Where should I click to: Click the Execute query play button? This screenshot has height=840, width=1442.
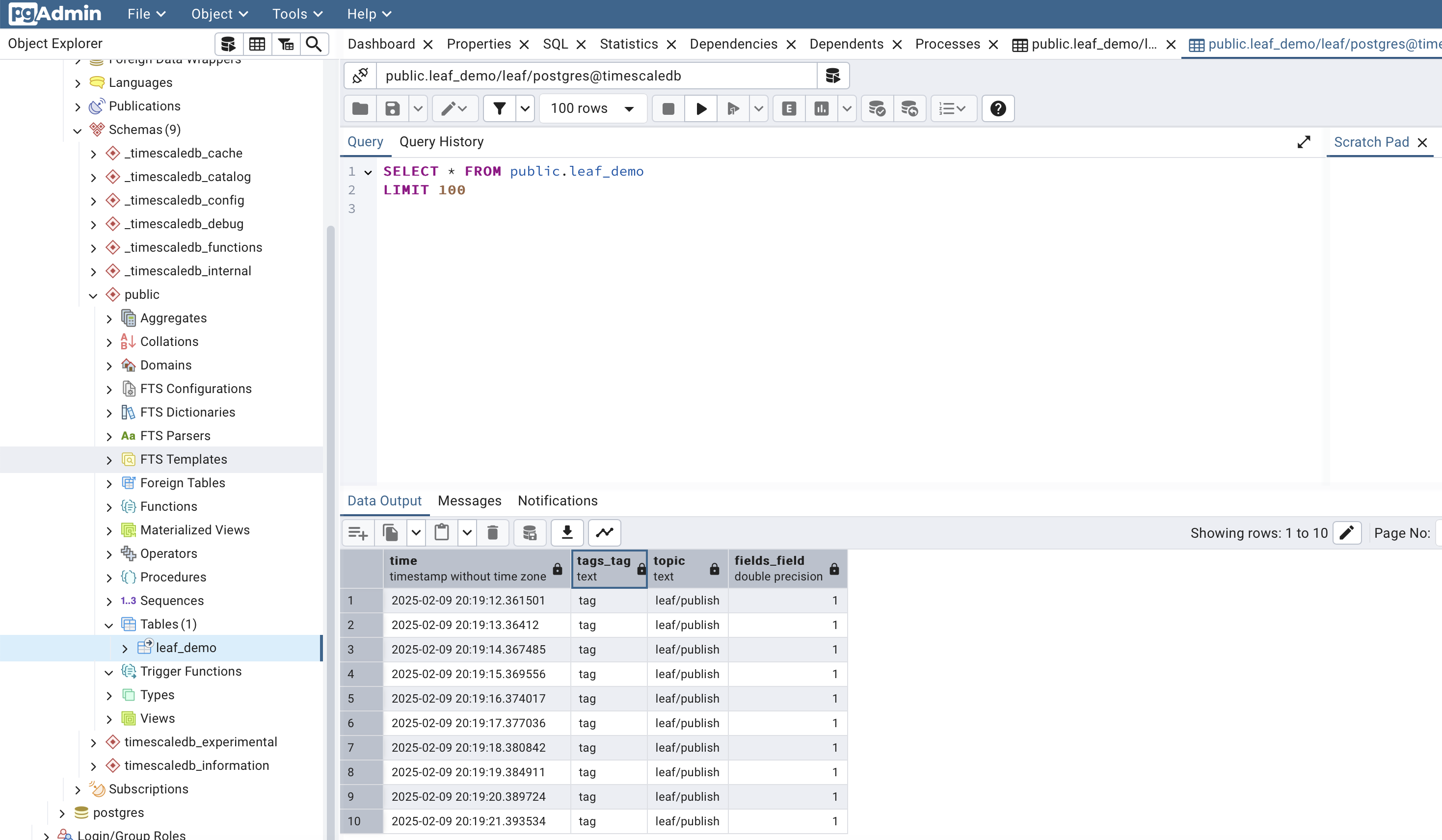pyautogui.click(x=701, y=109)
